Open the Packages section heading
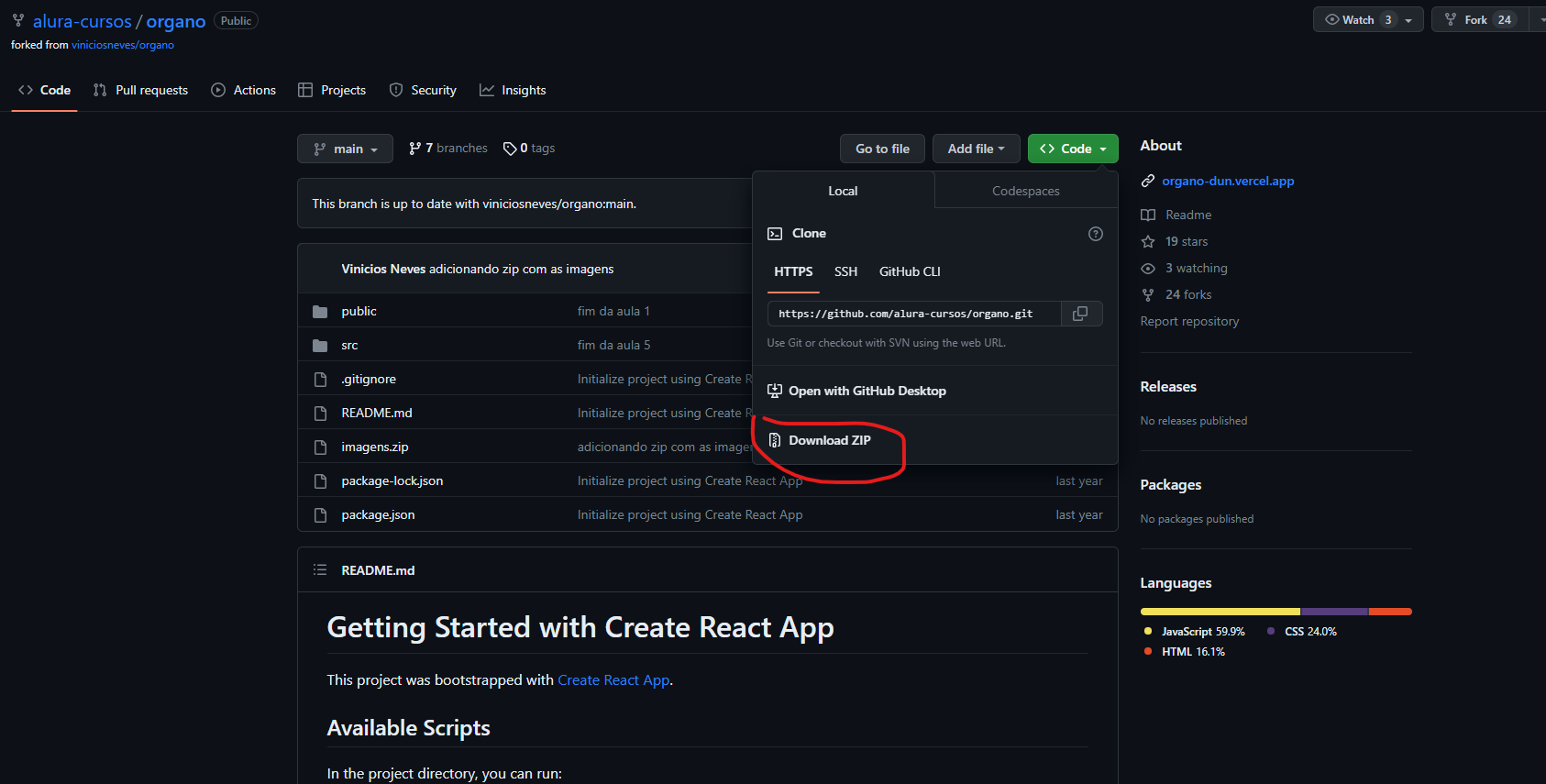1546x784 pixels. click(1170, 485)
